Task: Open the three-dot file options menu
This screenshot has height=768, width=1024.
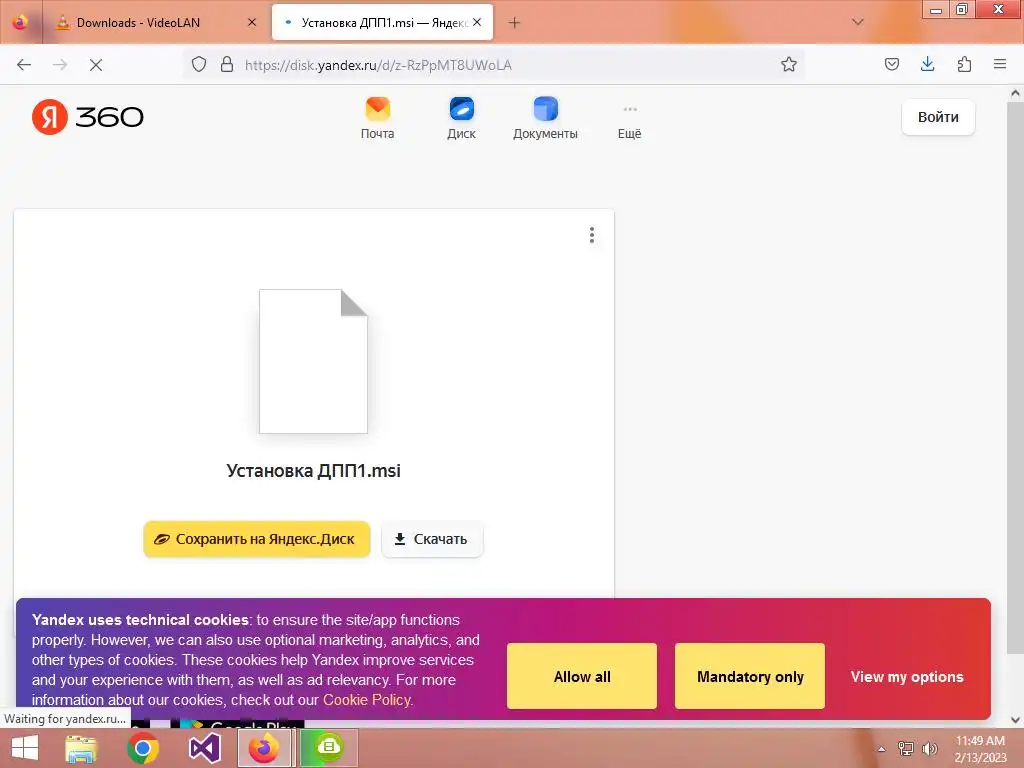Action: (592, 235)
